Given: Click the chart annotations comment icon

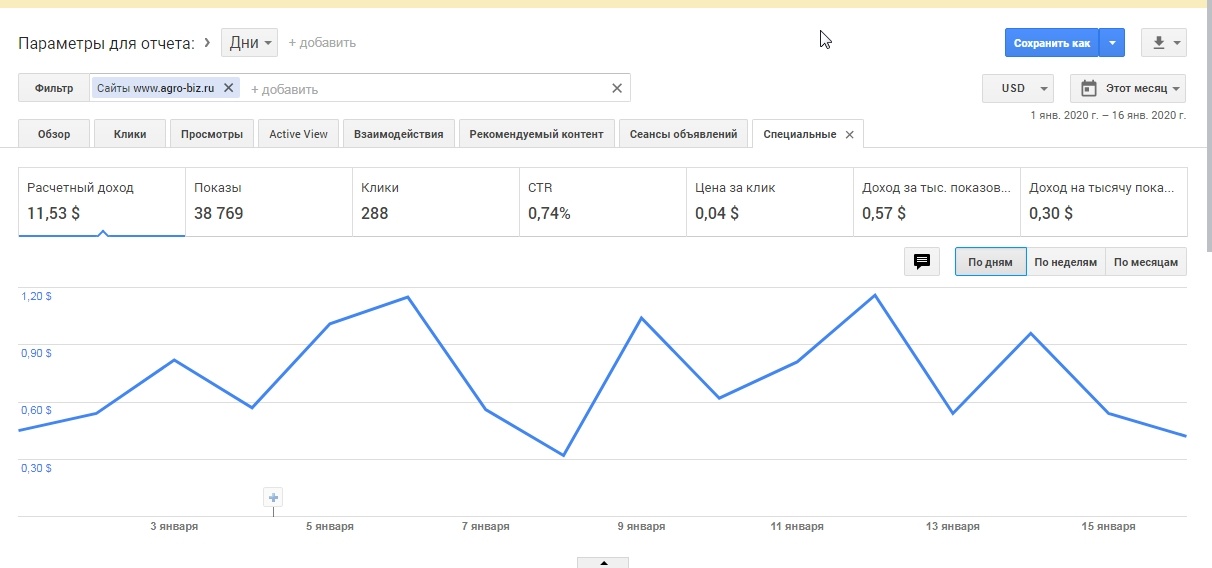Looking at the screenshot, I should pos(922,262).
